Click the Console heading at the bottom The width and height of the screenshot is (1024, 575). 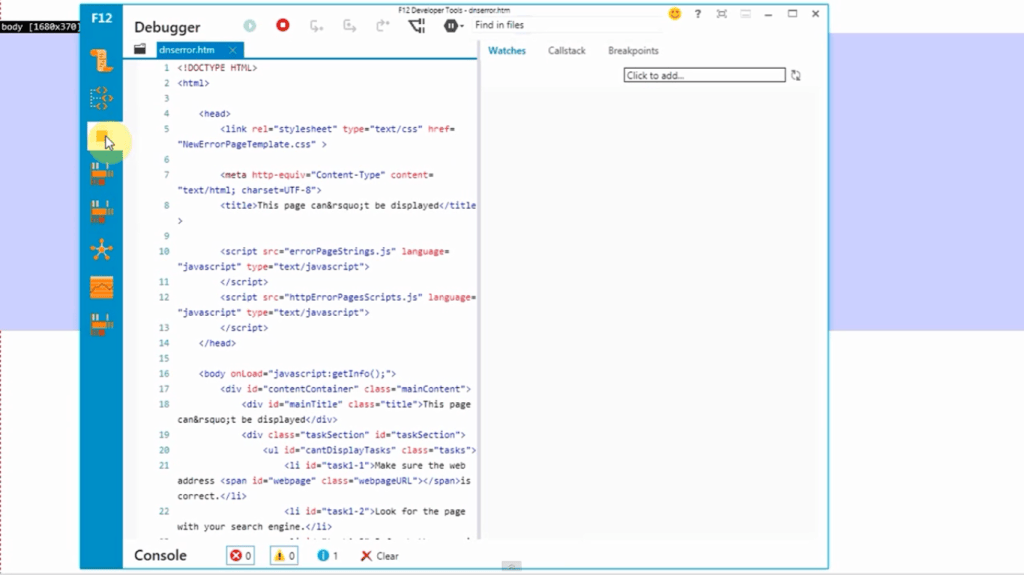tap(160, 555)
